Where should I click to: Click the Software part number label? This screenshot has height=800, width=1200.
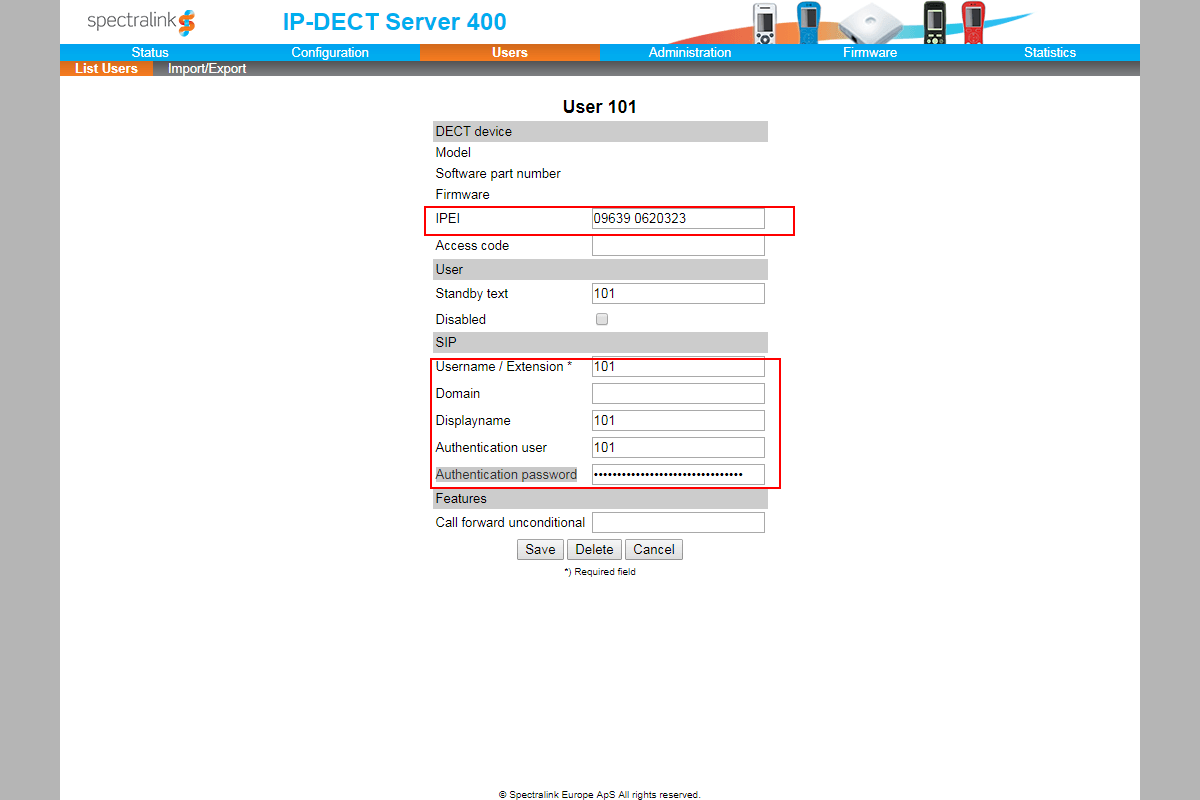[x=498, y=174]
